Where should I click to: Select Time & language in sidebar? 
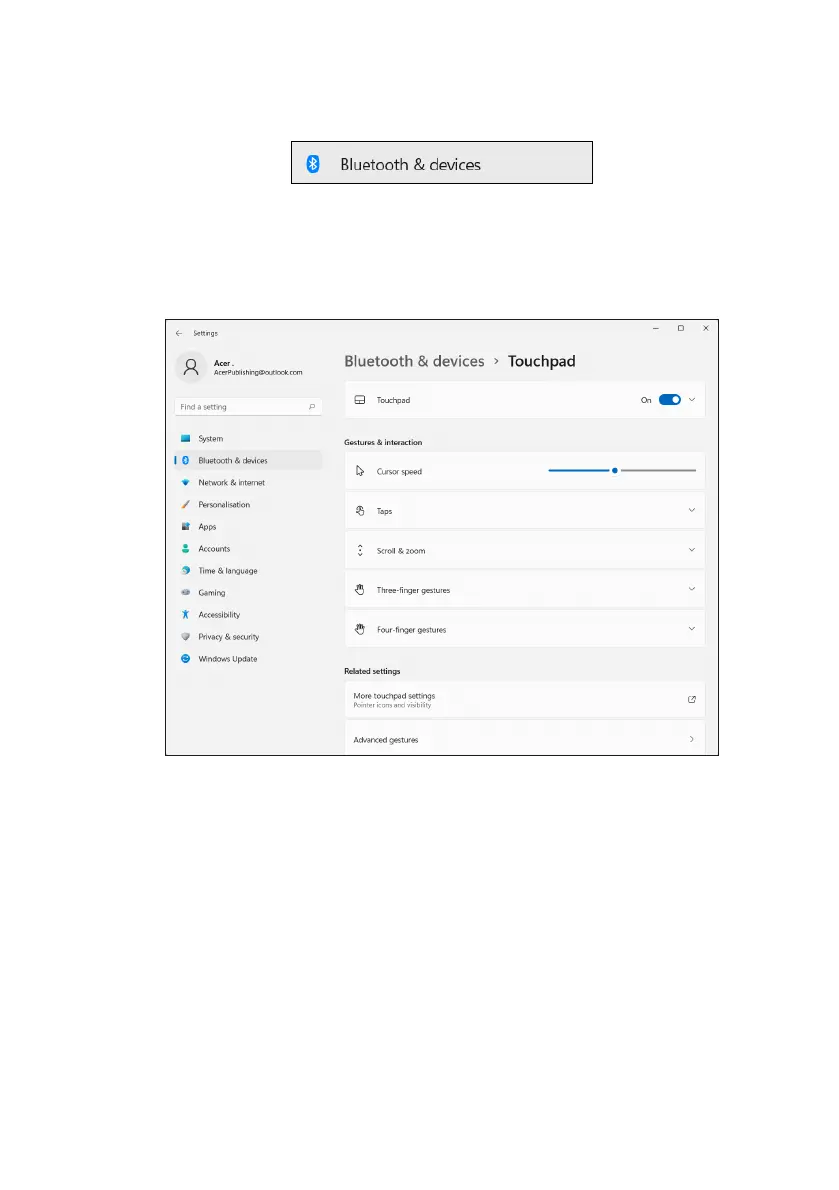tap(227, 571)
